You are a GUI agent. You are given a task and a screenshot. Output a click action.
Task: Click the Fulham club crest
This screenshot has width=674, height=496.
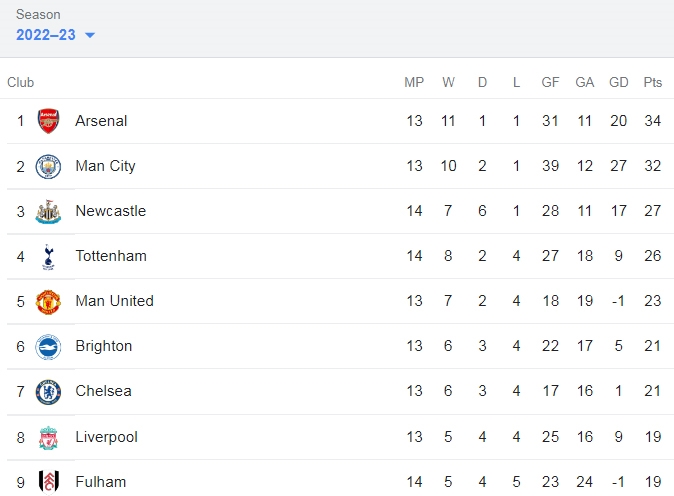[48, 481]
